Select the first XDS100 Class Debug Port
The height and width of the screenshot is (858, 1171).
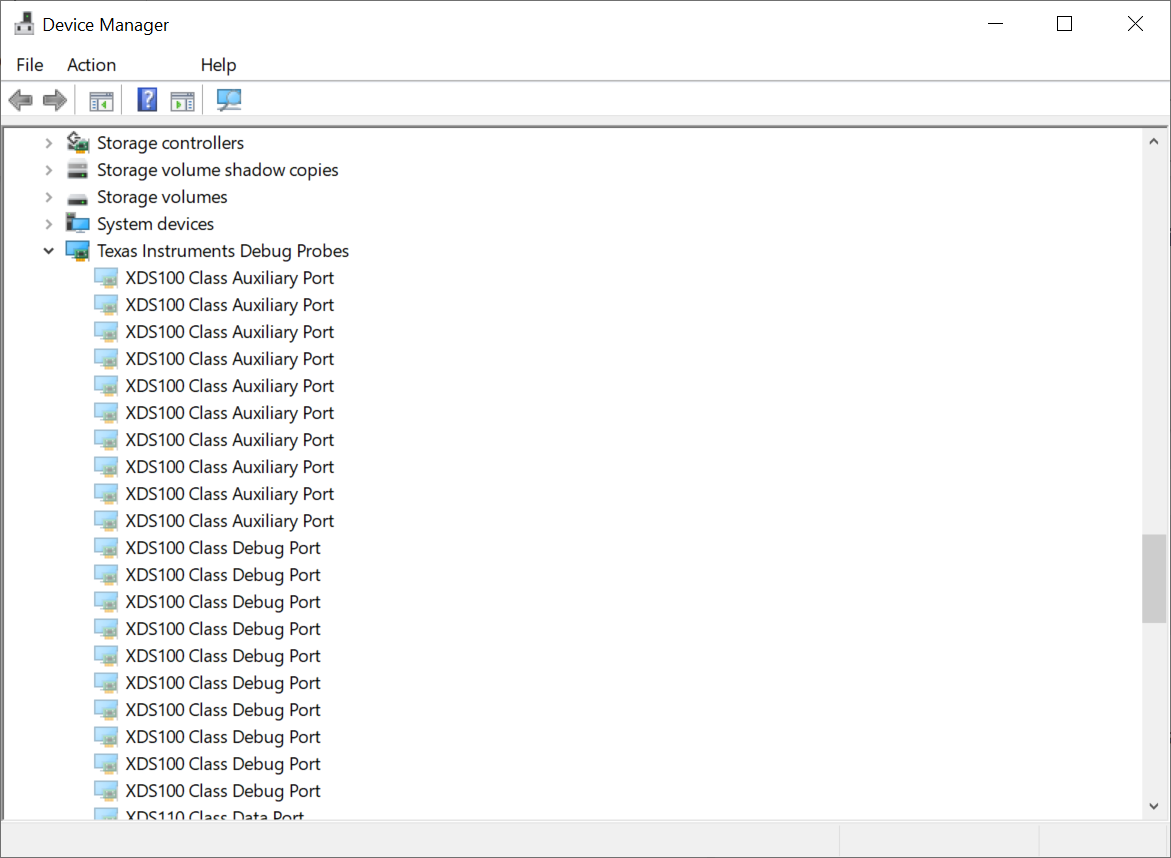pos(223,547)
